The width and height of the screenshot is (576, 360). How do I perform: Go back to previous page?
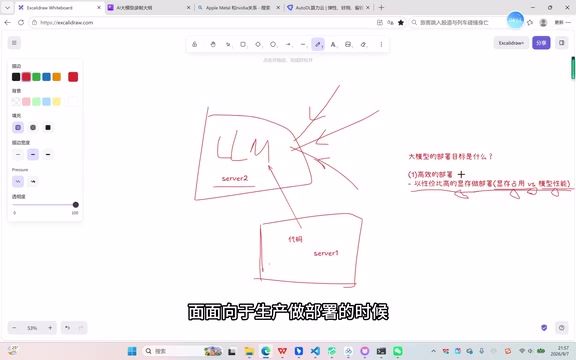tap(7, 22)
